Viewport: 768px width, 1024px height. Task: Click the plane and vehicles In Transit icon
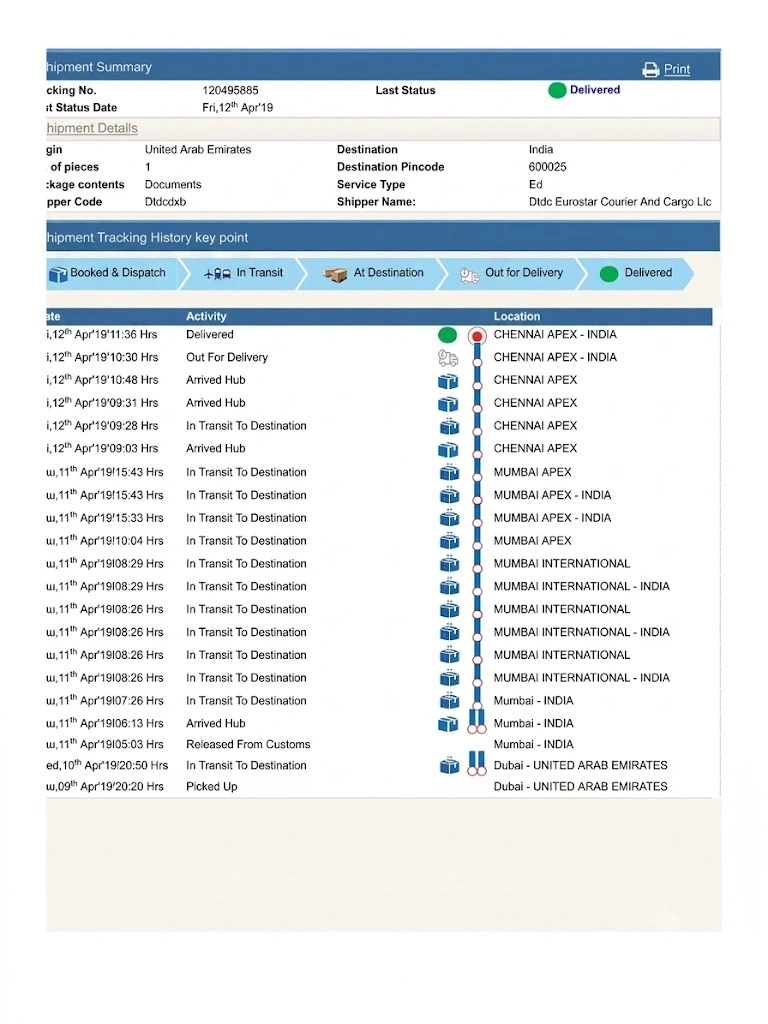pyautogui.click(x=217, y=274)
